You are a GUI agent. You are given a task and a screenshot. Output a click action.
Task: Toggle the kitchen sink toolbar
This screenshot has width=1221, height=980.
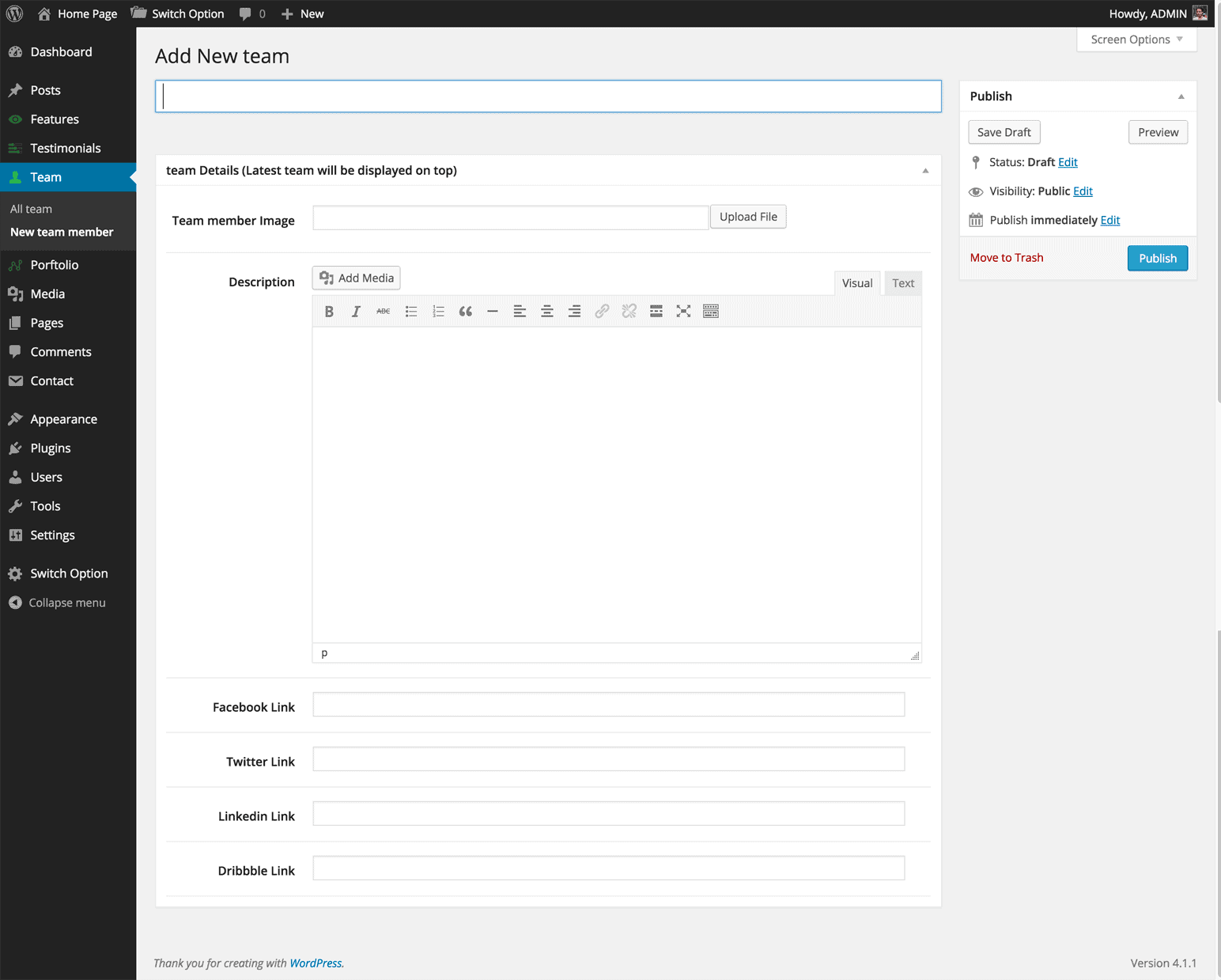point(711,312)
